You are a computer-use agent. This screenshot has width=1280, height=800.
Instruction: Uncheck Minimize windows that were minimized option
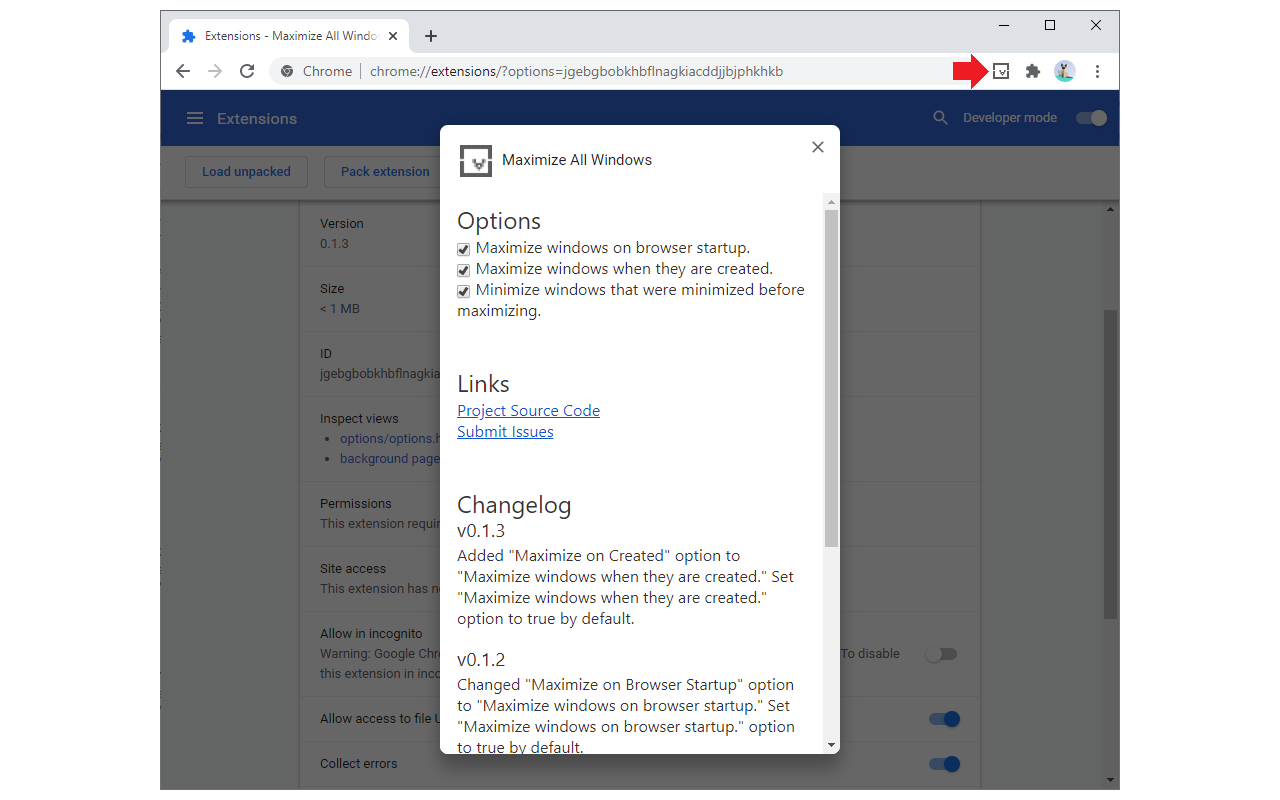point(464,291)
